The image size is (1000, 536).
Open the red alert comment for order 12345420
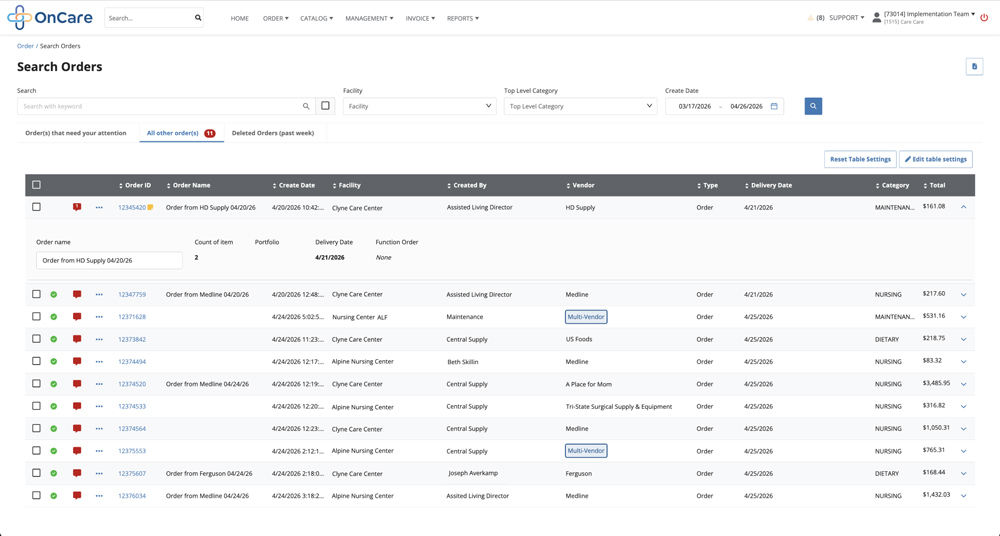pyautogui.click(x=77, y=207)
